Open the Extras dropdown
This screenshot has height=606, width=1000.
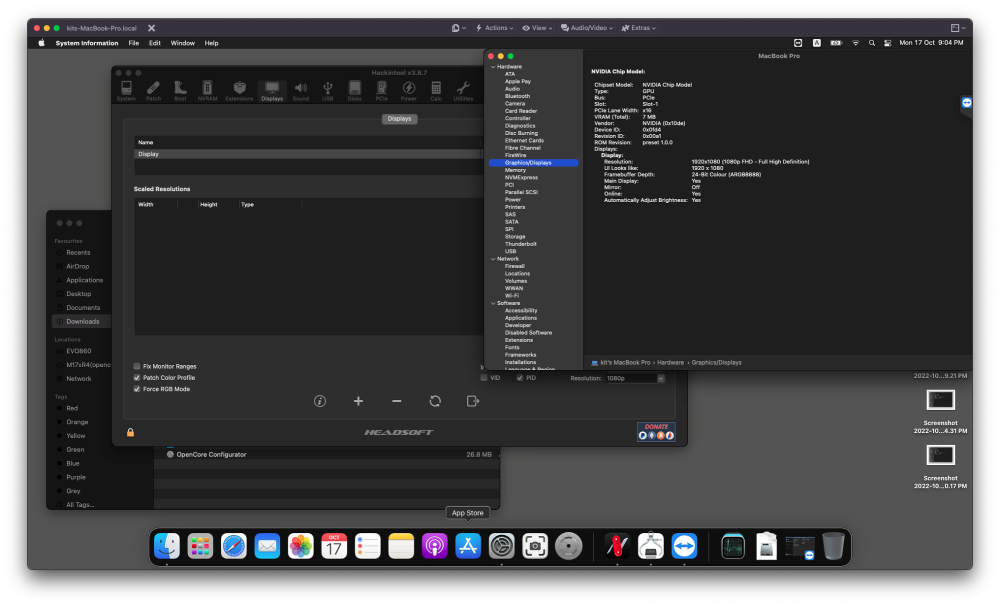[638, 28]
